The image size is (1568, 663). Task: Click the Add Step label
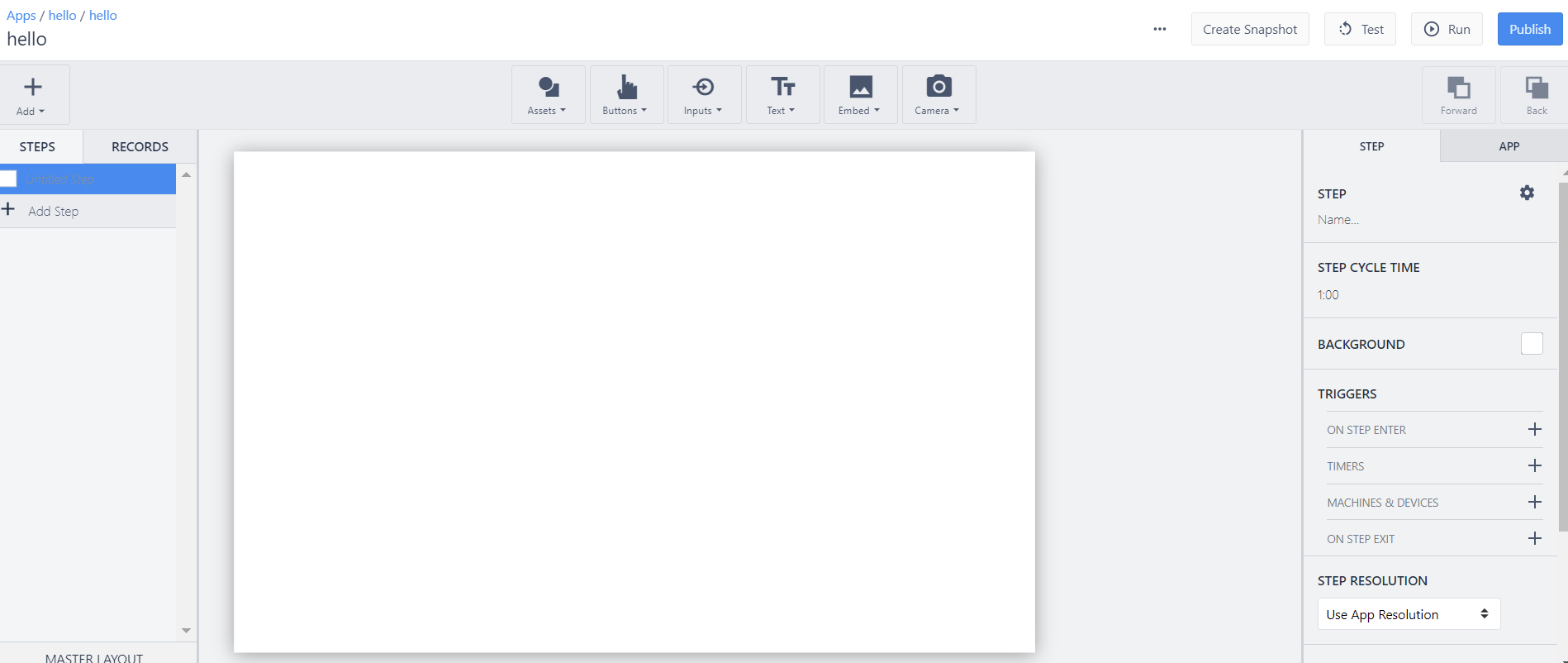click(x=54, y=211)
